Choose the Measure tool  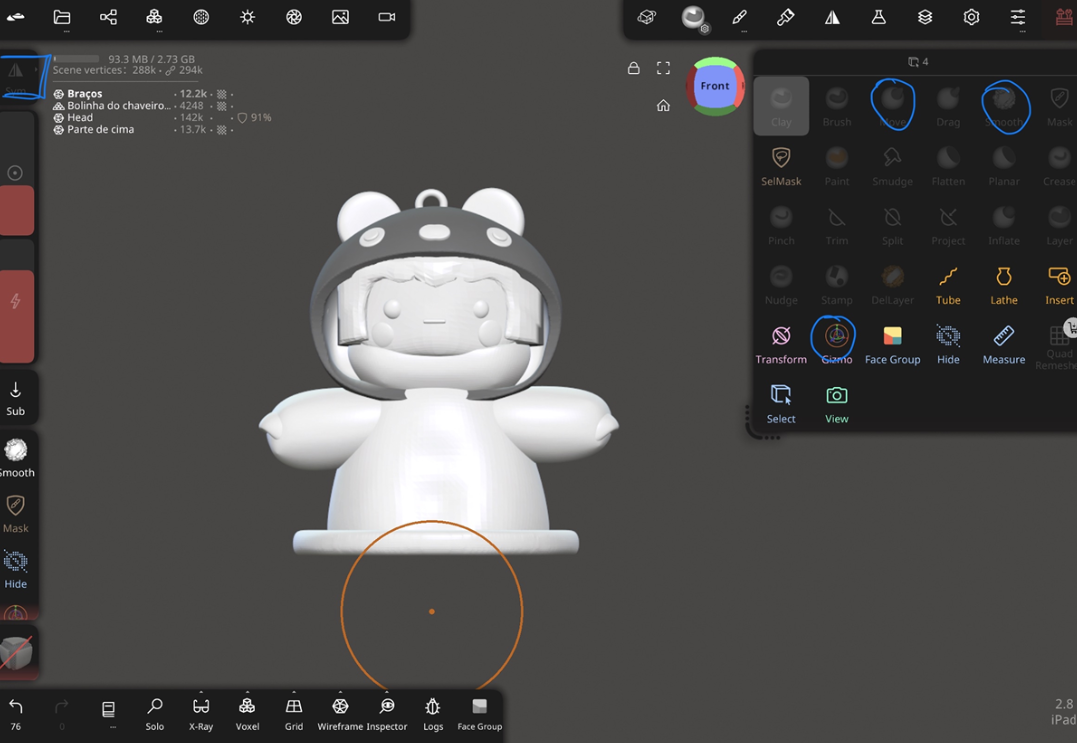[1004, 345]
